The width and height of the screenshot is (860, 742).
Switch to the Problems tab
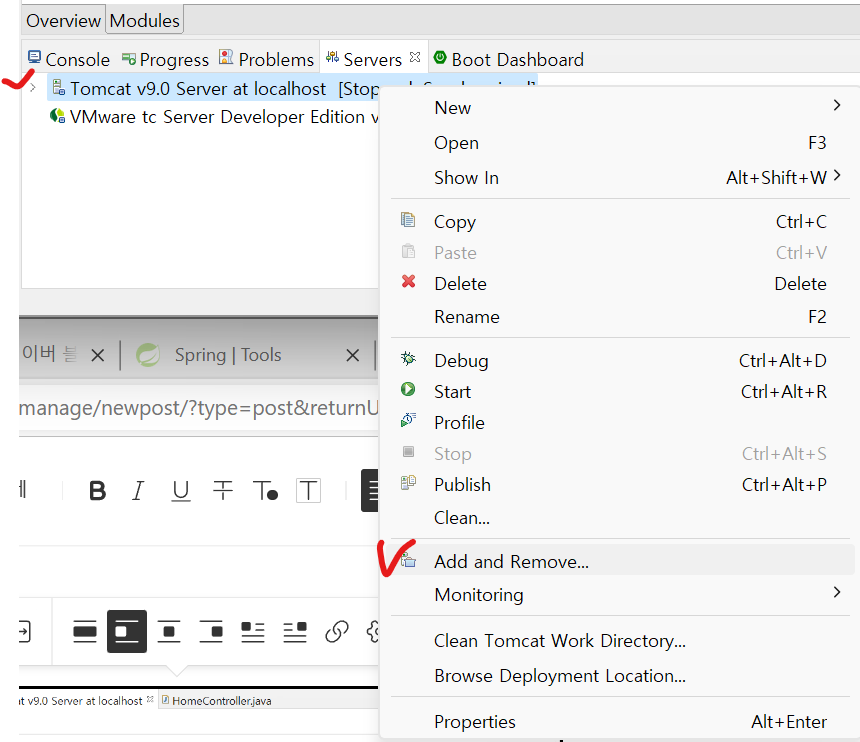267,59
